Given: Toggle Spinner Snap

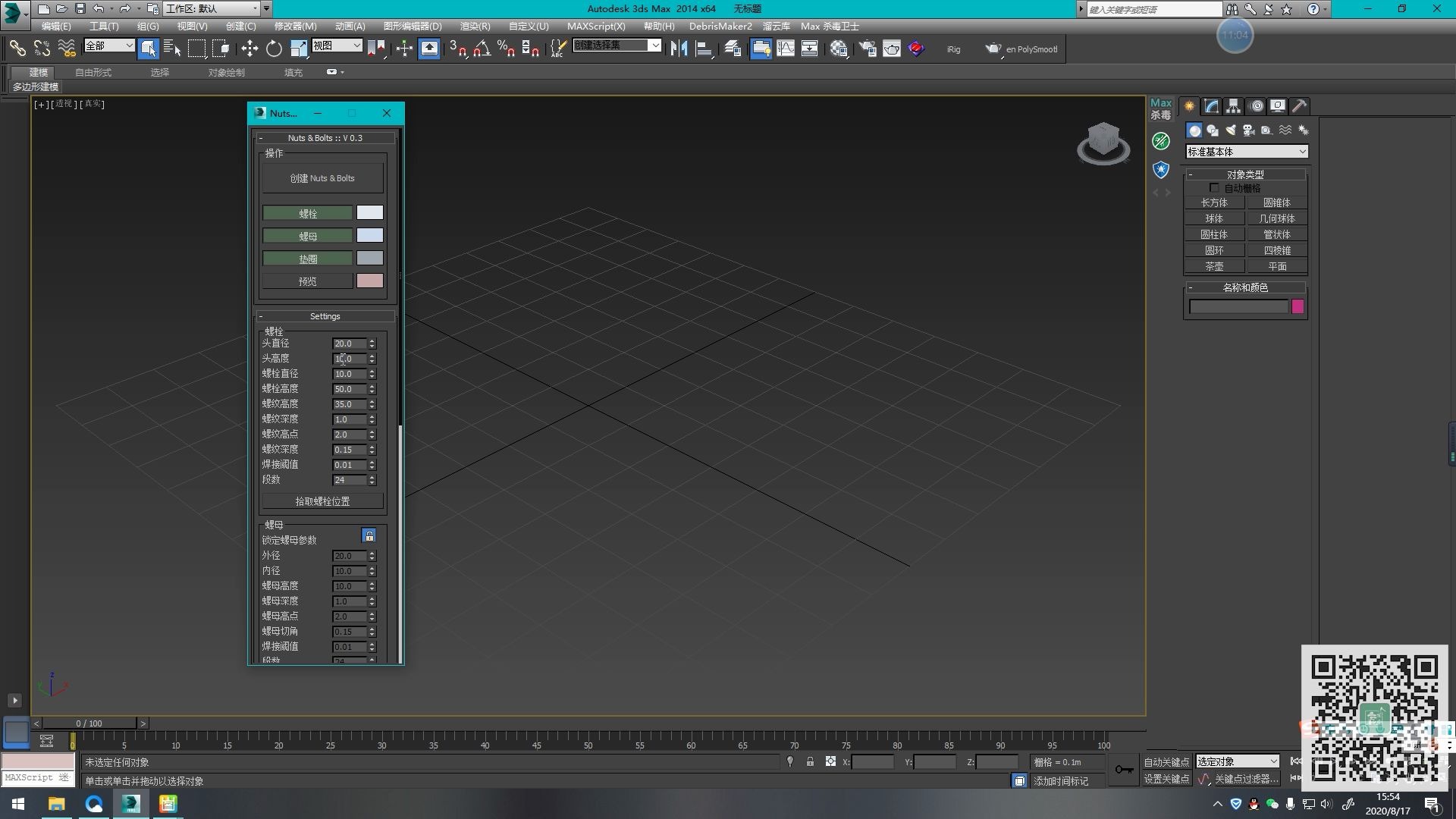Looking at the screenshot, I should point(530,49).
